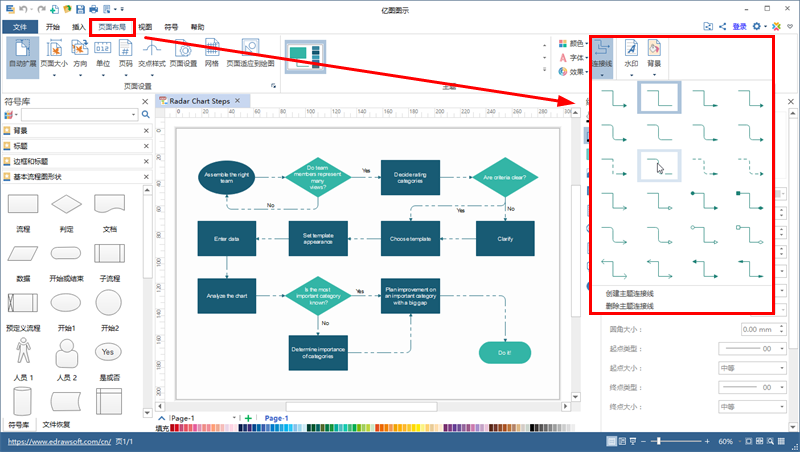Open the 方向 orientation tool
The width and height of the screenshot is (800, 452).
pyautogui.click(x=80, y=57)
